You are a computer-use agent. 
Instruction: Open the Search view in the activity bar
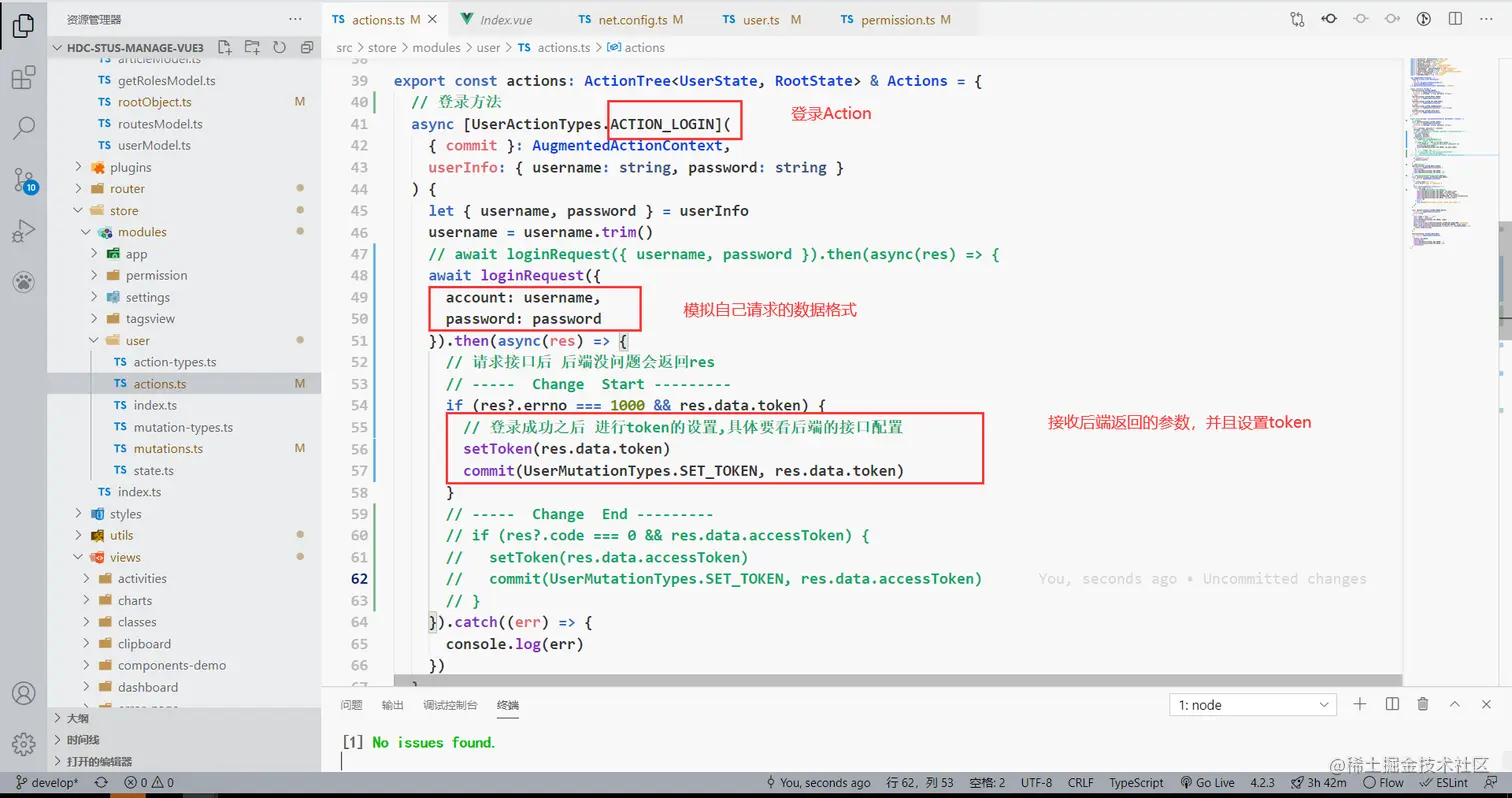(x=23, y=128)
